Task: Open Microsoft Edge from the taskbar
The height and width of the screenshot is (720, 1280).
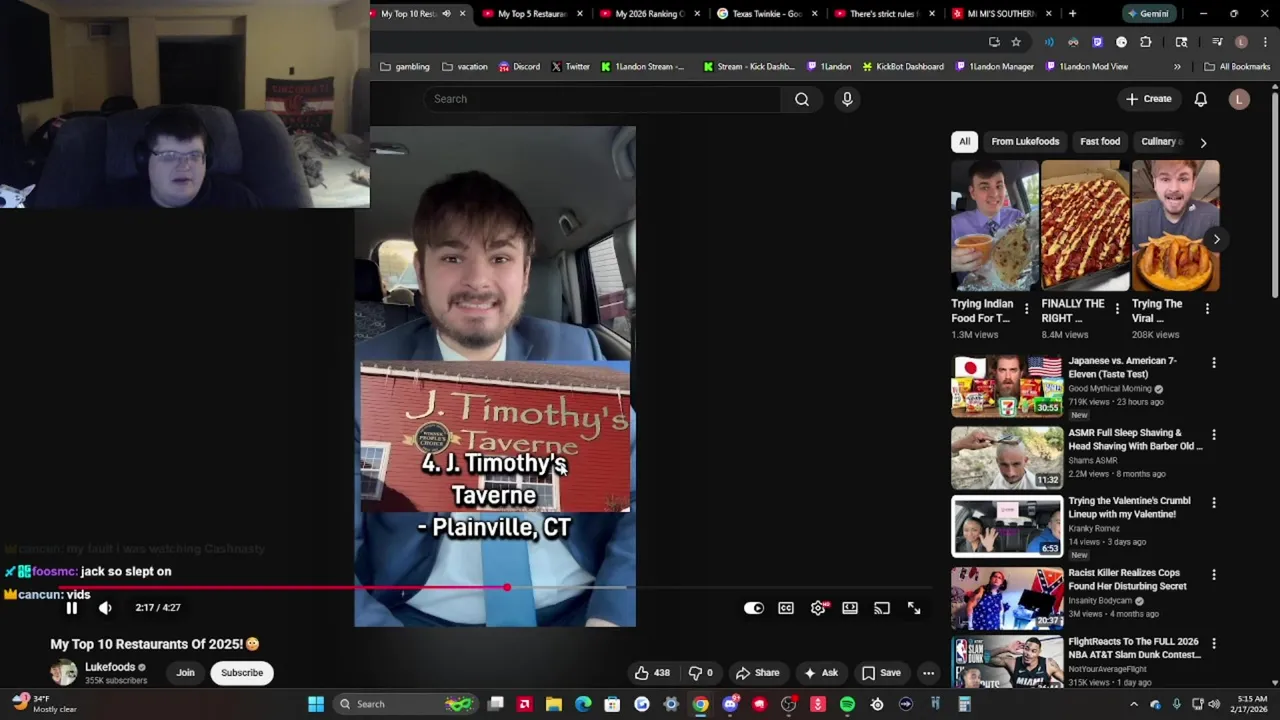Action: (583, 704)
